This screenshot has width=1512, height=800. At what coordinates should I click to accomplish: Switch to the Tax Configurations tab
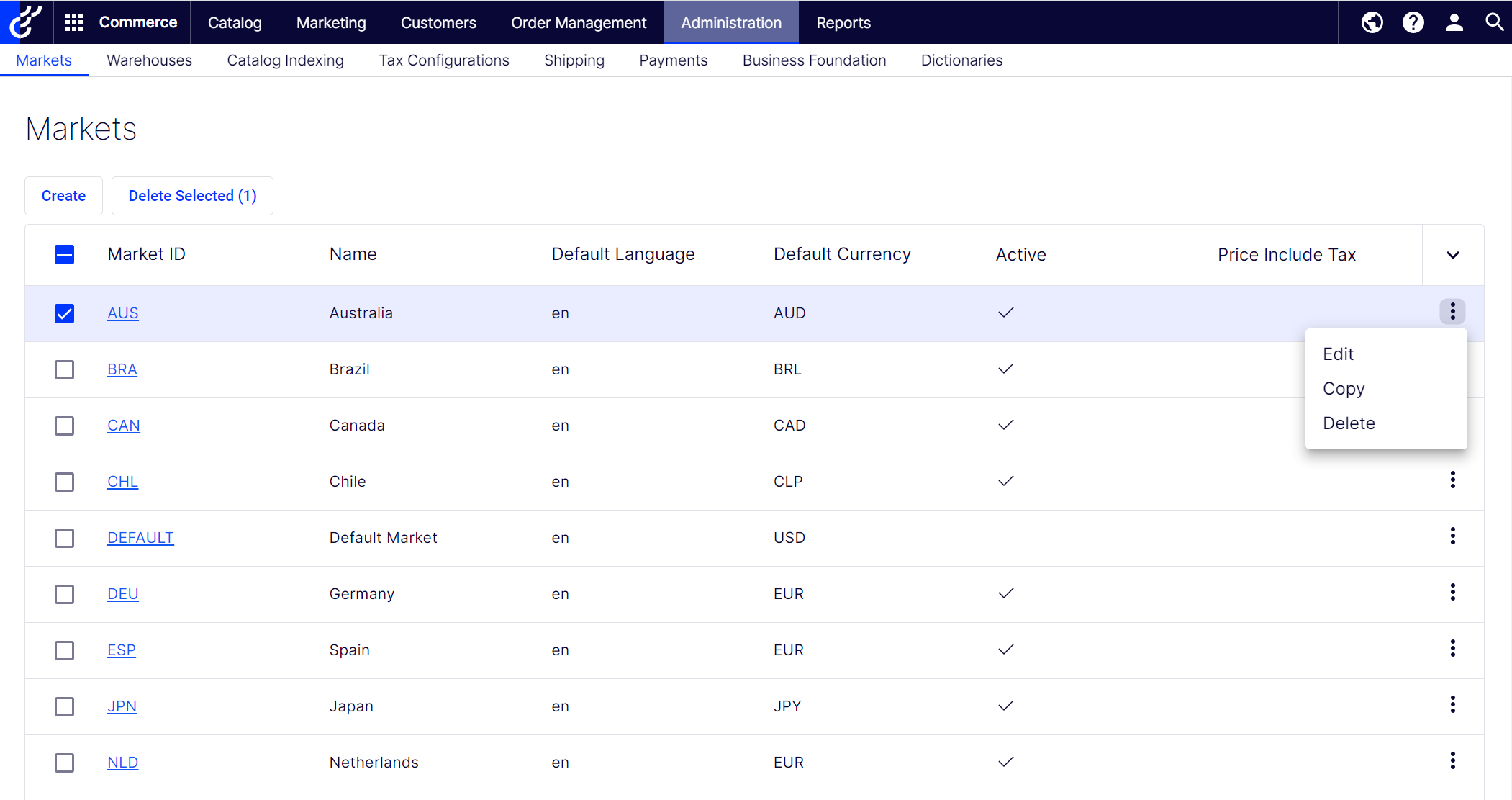coord(444,60)
